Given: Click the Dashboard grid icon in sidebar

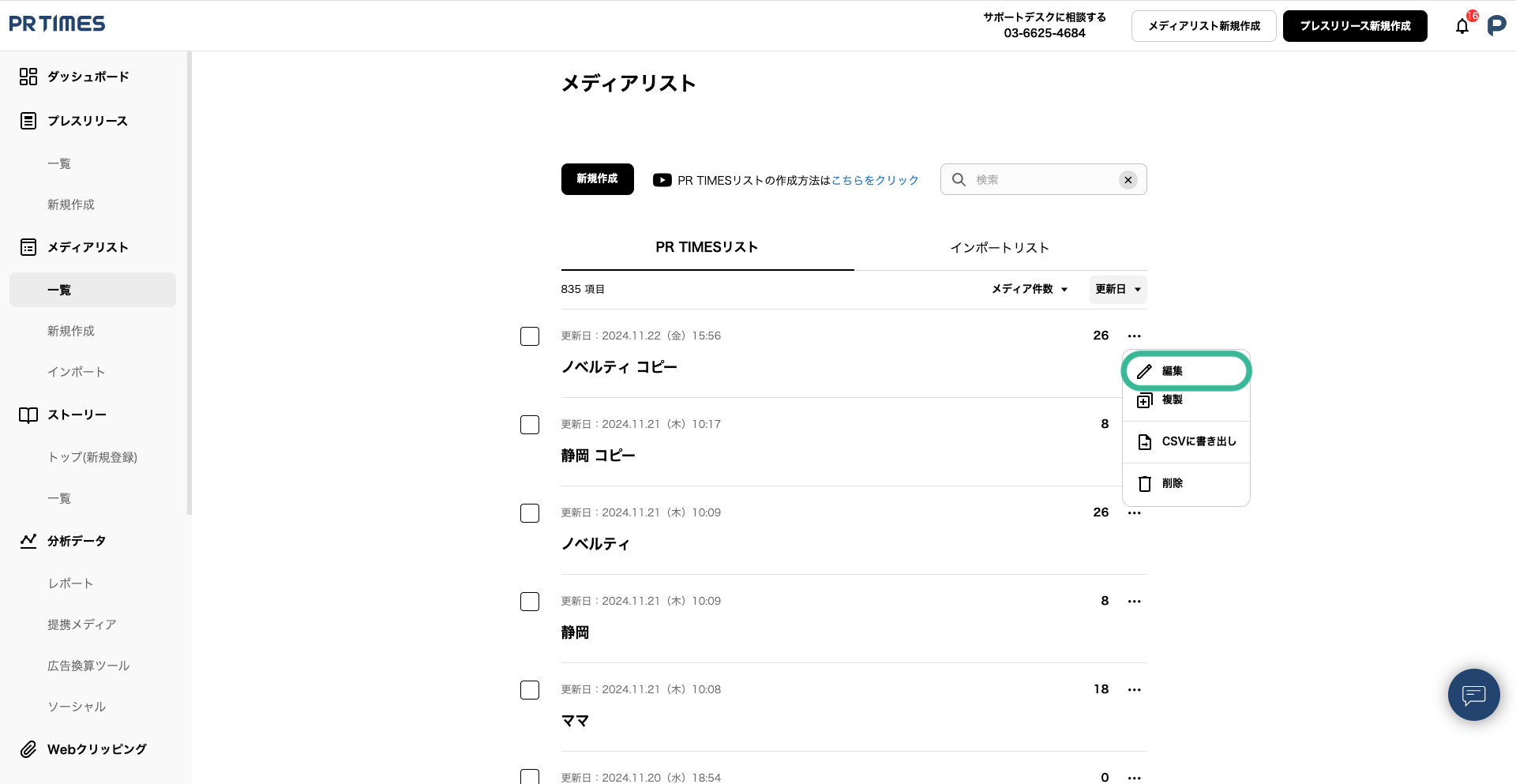Looking at the screenshot, I should (28, 77).
